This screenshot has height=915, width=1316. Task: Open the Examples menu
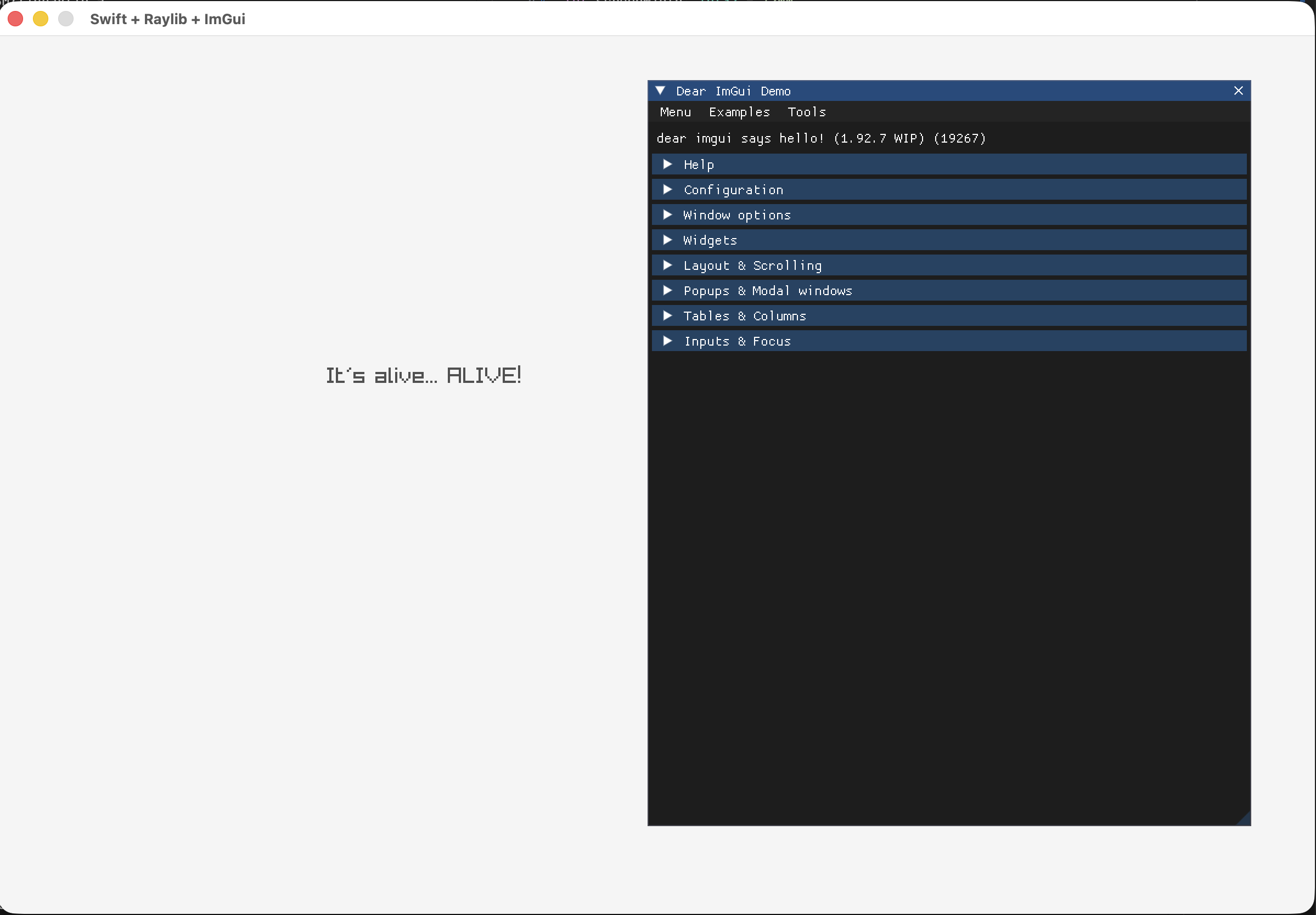(x=739, y=112)
